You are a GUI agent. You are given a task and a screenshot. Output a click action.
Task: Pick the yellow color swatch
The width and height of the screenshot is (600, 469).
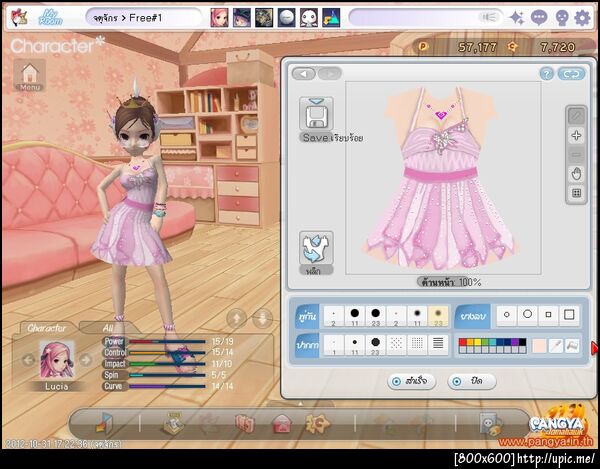click(x=477, y=342)
